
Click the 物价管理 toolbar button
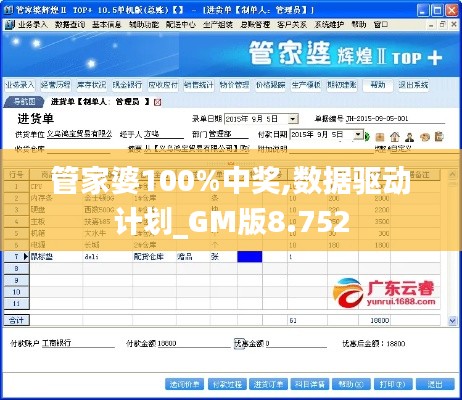[234, 85]
